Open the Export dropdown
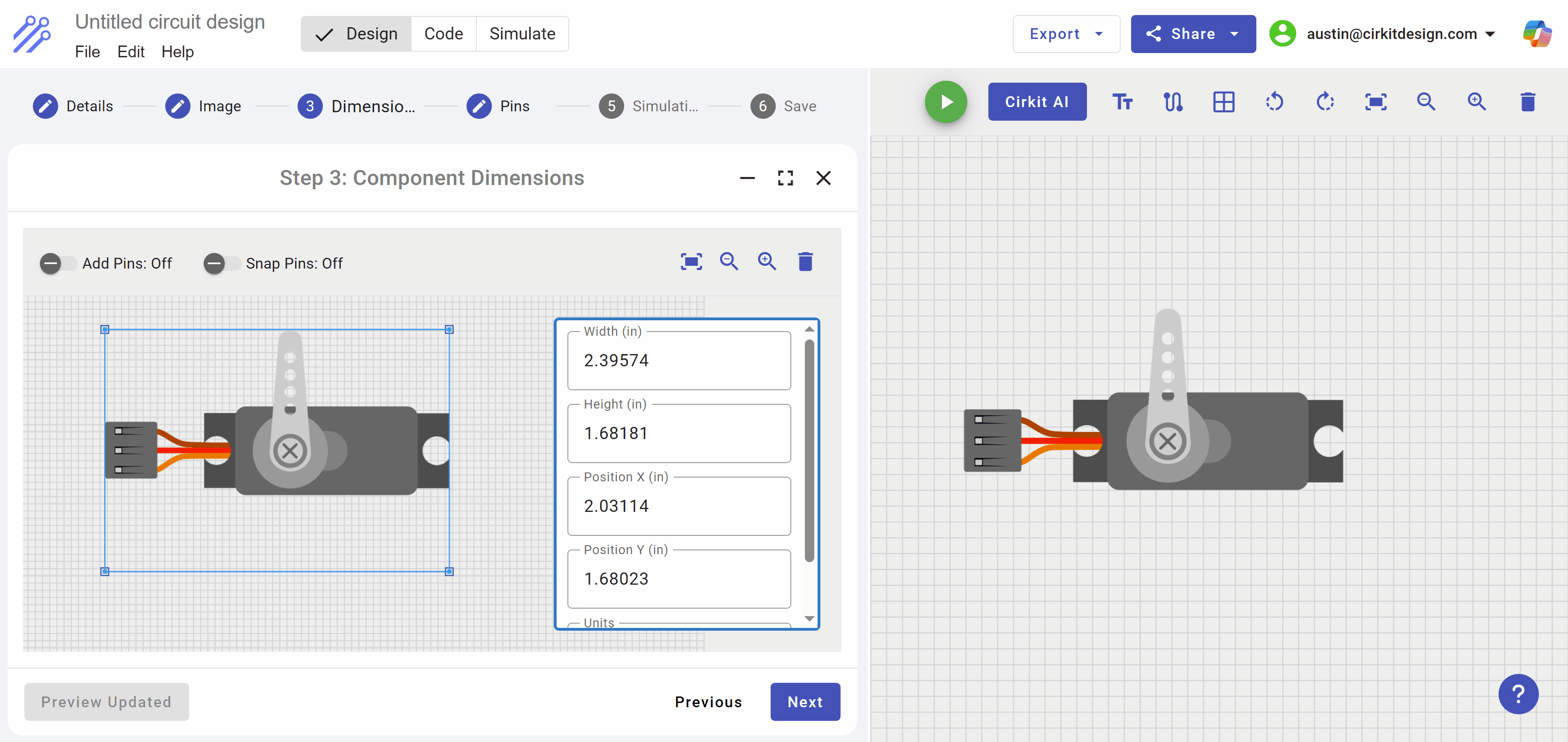This screenshot has height=742, width=1568. 1066,34
